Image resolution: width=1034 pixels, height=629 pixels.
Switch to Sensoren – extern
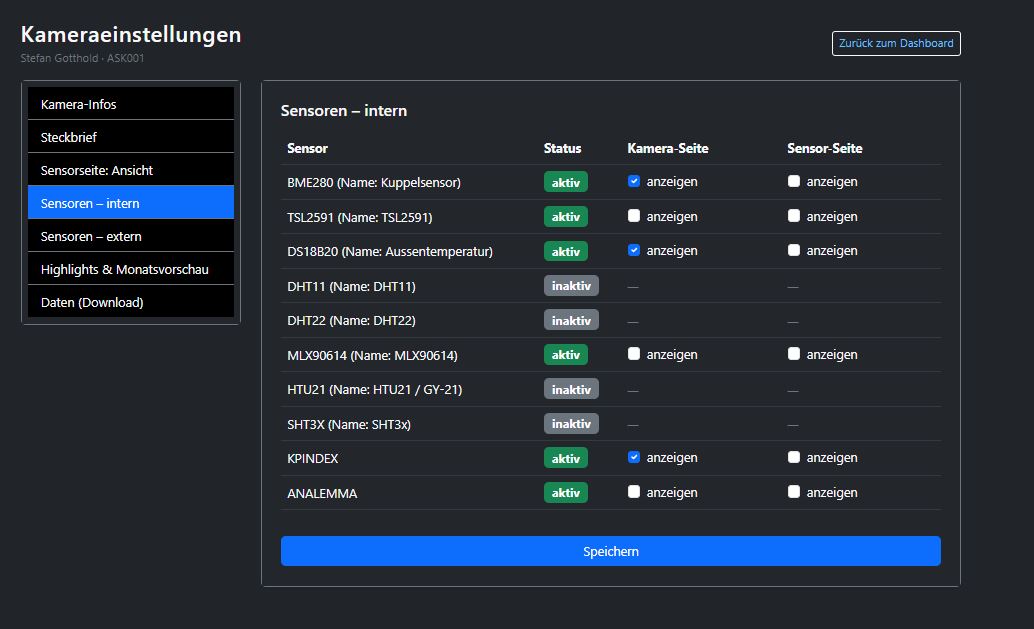130,235
